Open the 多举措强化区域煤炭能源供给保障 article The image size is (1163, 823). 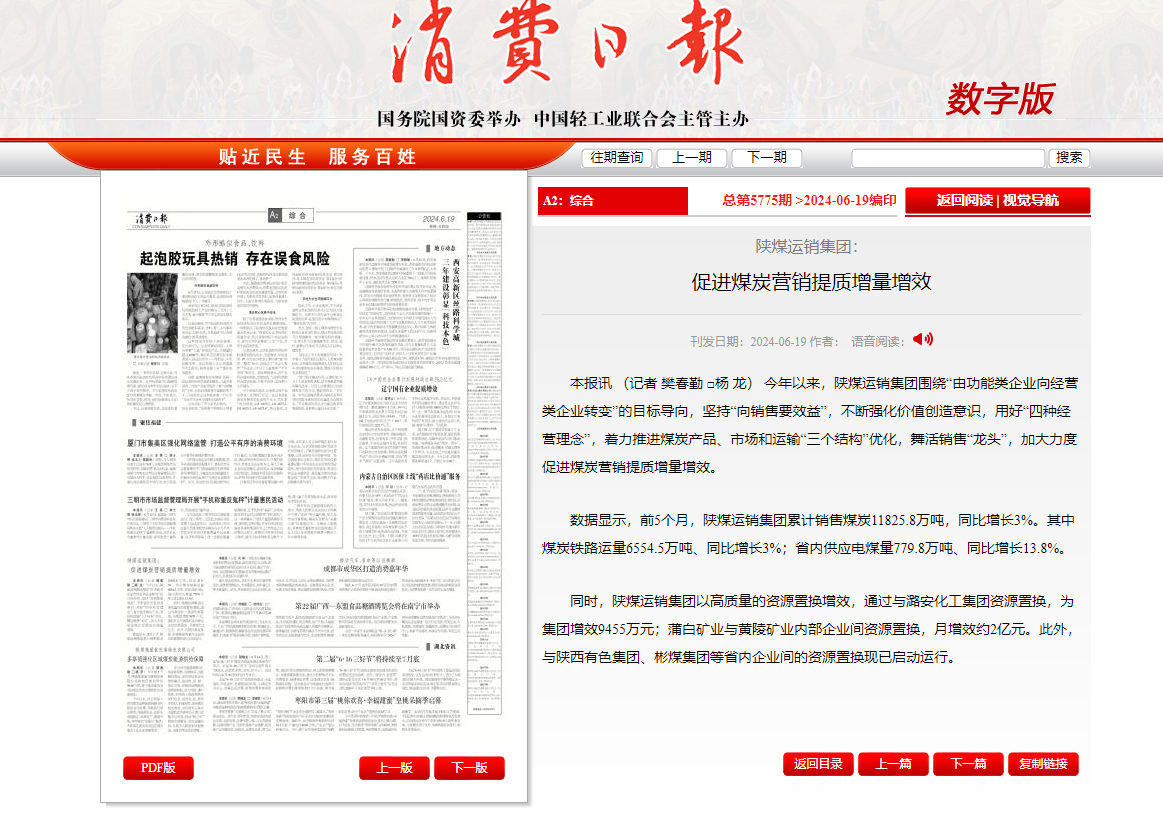pyautogui.click(x=165, y=658)
